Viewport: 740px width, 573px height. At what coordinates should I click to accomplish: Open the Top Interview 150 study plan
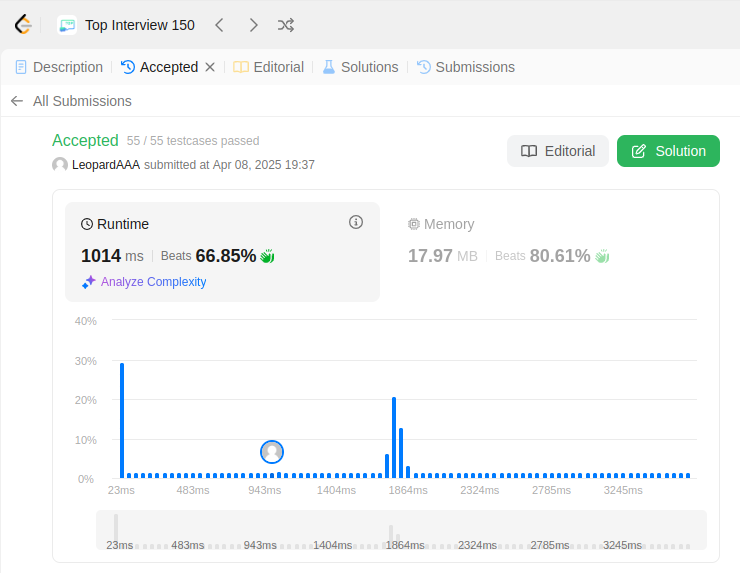pos(126,25)
